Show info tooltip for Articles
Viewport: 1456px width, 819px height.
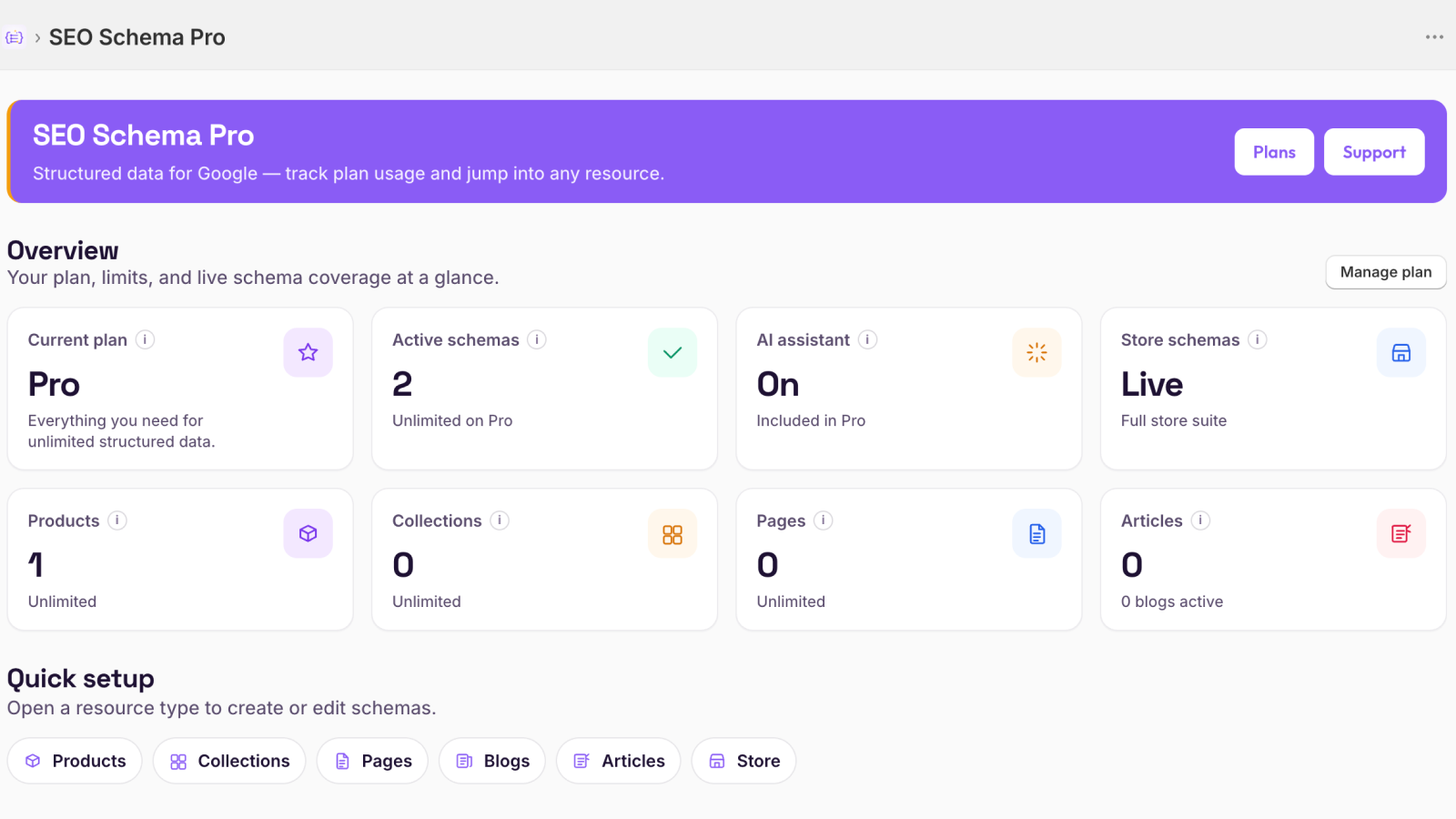(1201, 521)
